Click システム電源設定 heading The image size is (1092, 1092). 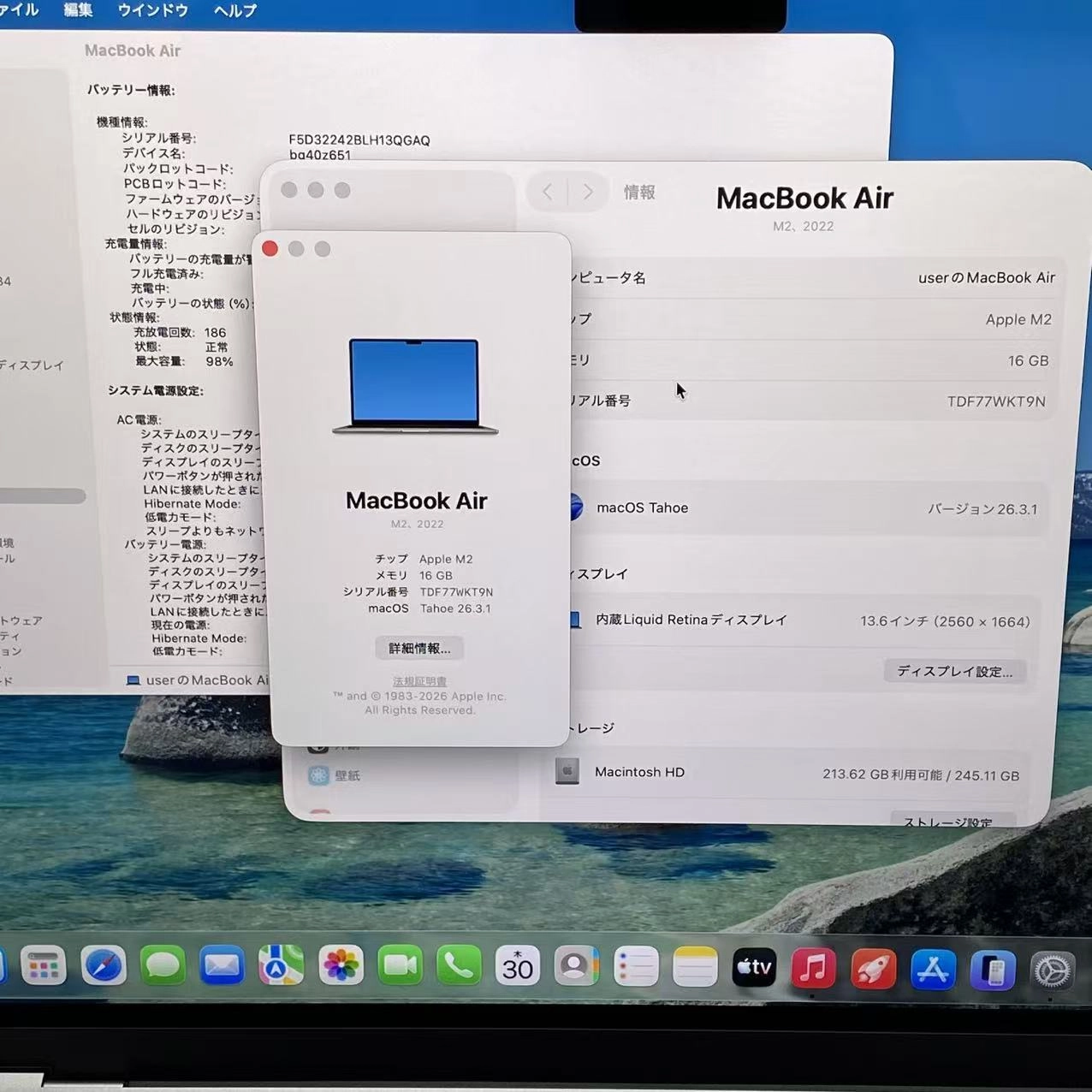(155, 390)
